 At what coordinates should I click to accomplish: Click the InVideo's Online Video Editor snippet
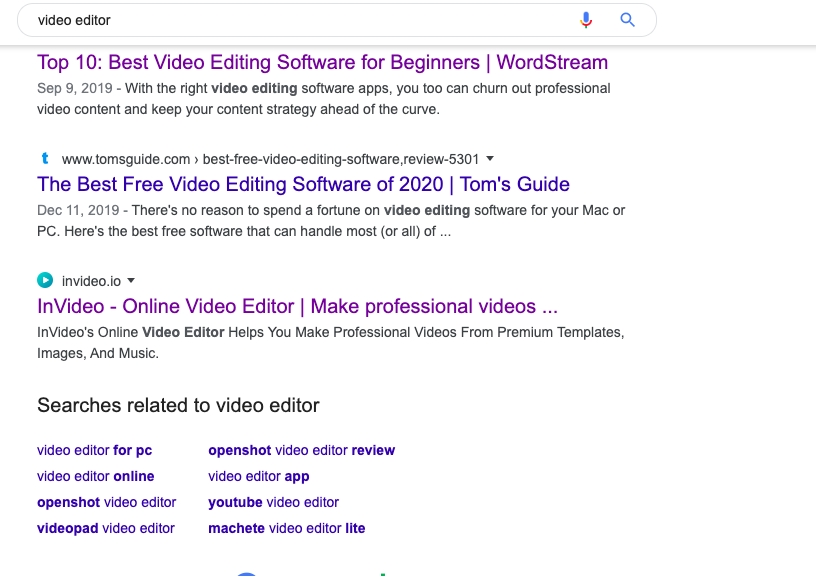click(x=331, y=343)
